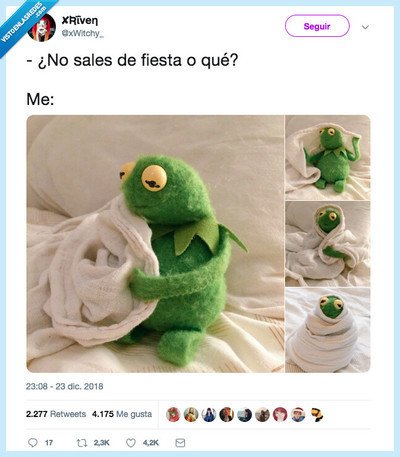Open middle-right Kermit wrapped photo
Image resolution: width=400 pixels, height=457 pixels.
pos(328,244)
